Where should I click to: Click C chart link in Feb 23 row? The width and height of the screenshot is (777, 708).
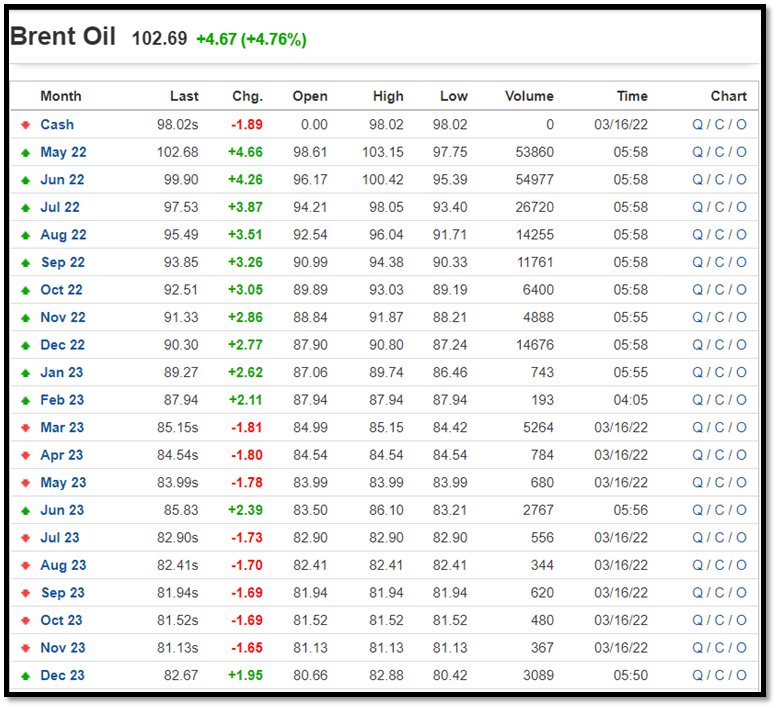[x=720, y=400]
